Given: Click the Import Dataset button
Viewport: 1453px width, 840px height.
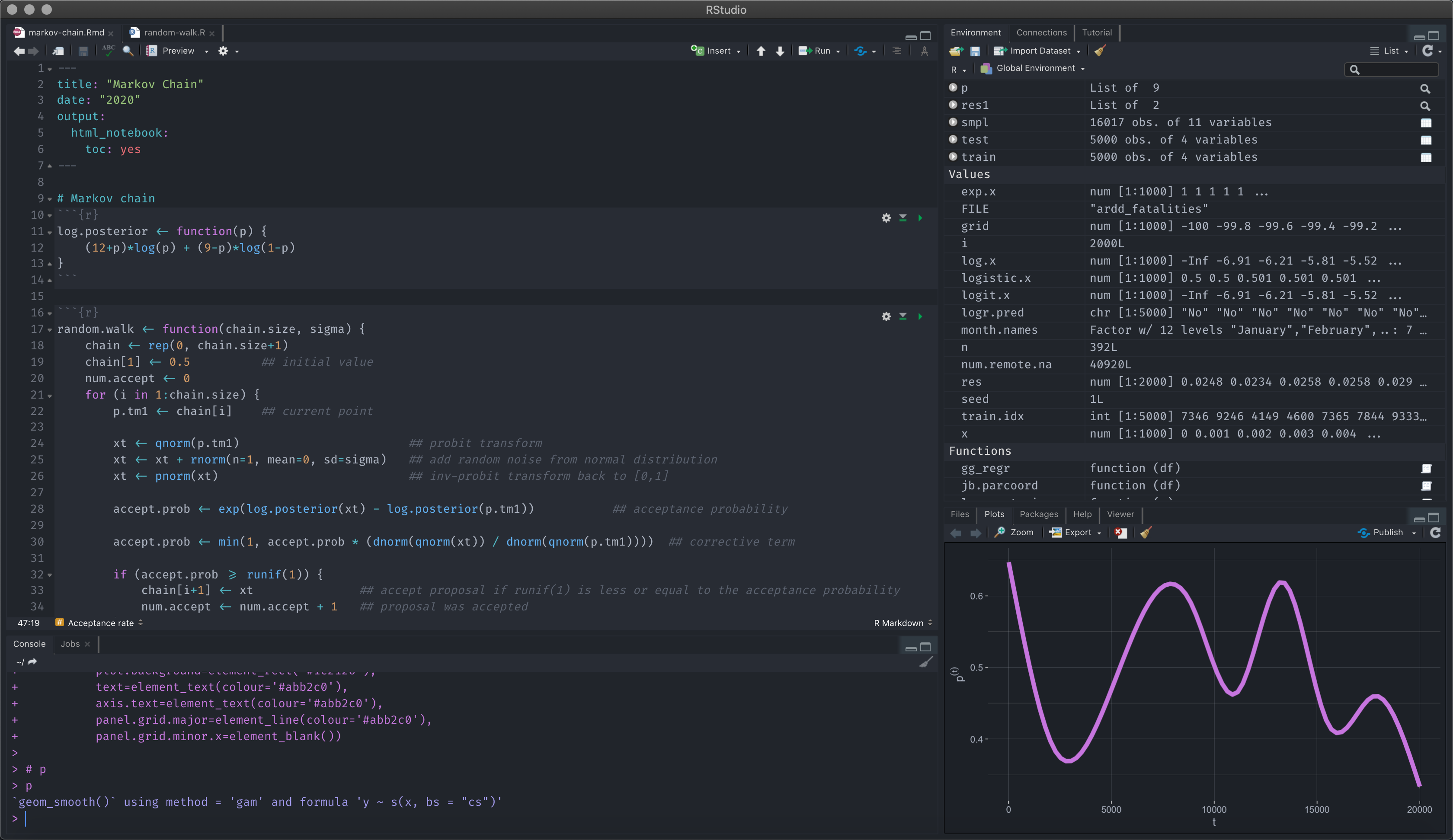Looking at the screenshot, I should click(1040, 51).
